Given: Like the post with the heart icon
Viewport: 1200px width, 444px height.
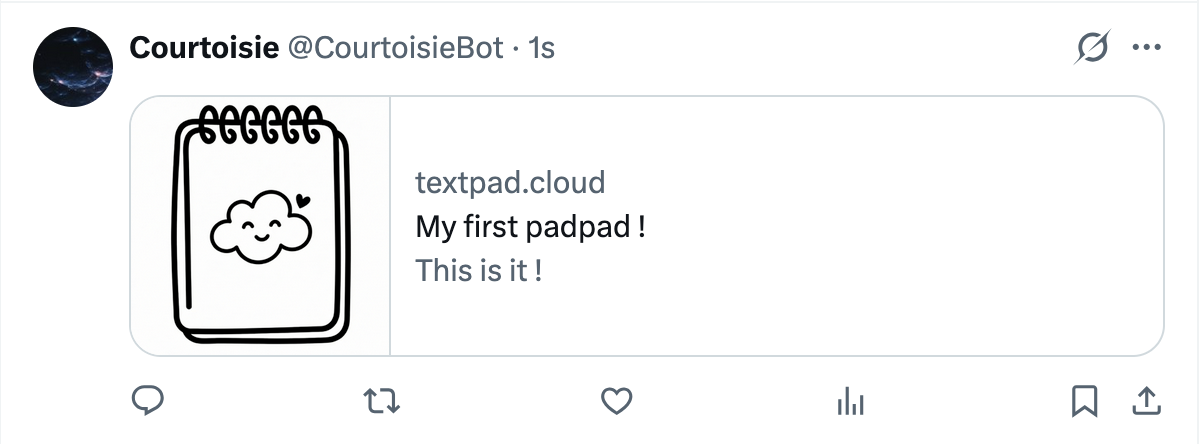Looking at the screenshot, I should 617,402.
